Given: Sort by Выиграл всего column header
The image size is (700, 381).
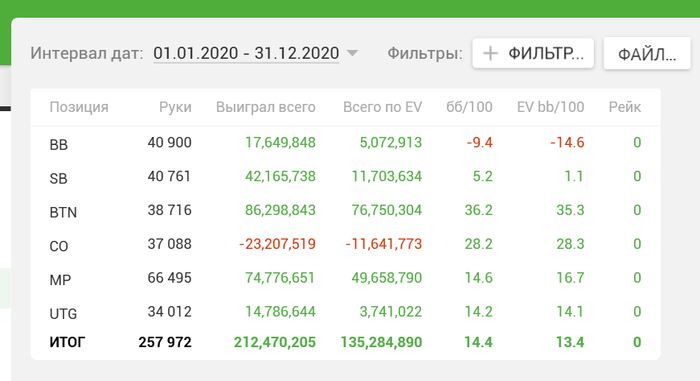Looking at the screenshot, I should click(x=266, y=107).
